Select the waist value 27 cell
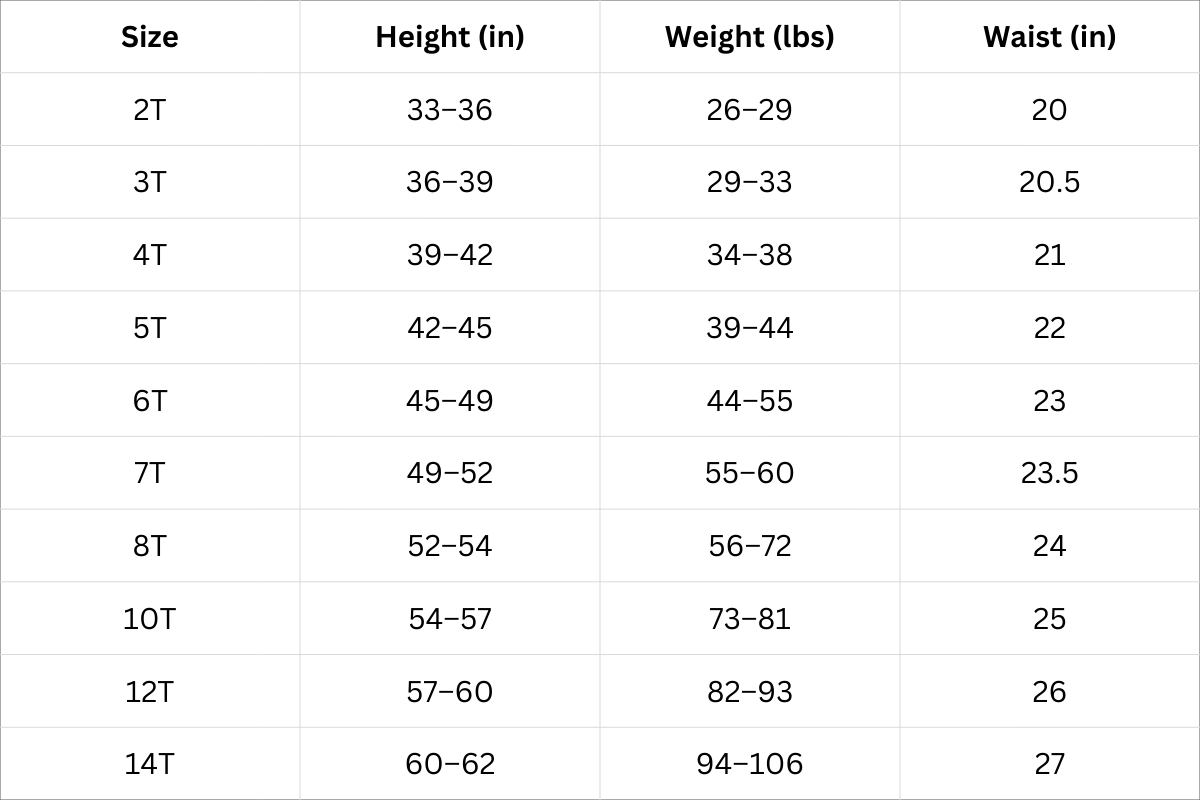 coord(1049,764)
